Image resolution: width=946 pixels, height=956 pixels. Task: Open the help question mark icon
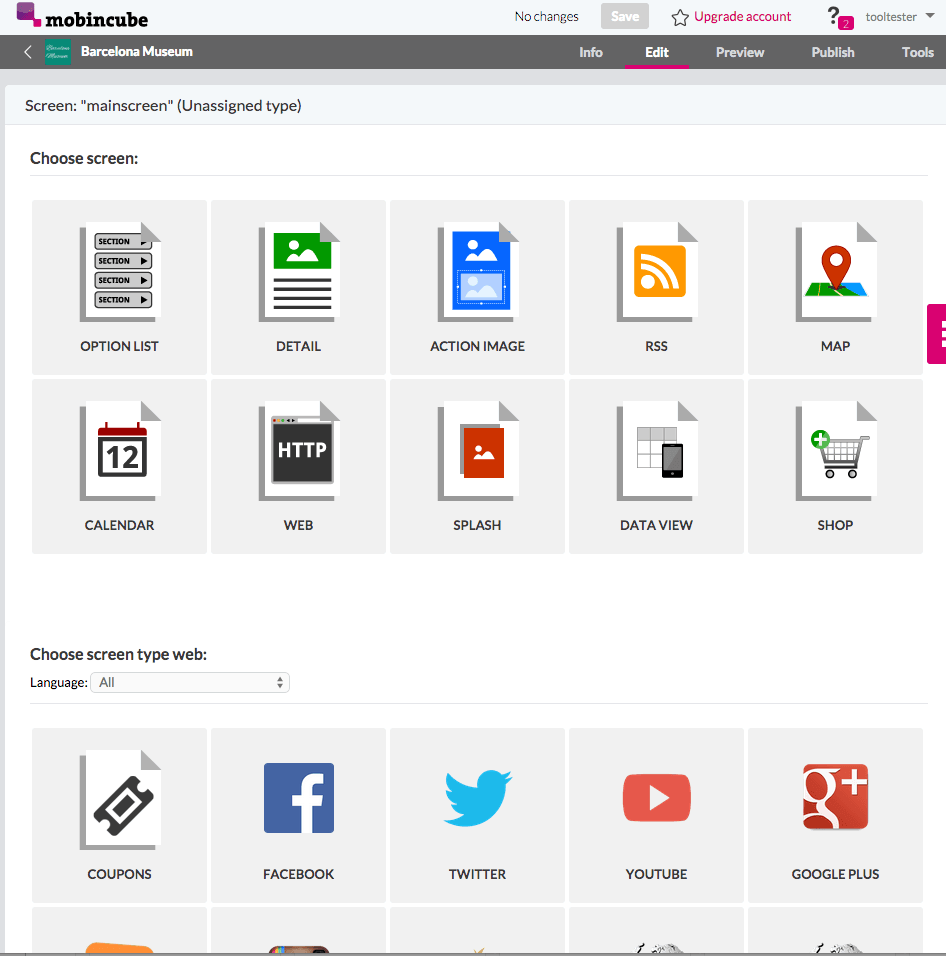click(x=833, y=15)
